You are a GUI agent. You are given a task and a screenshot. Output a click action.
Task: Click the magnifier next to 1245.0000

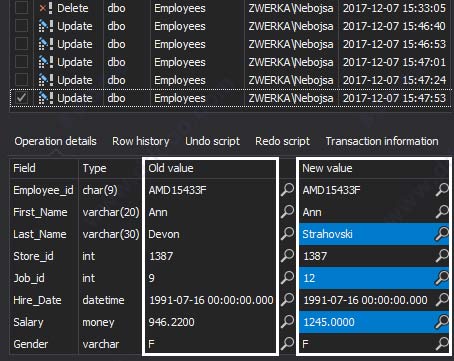442,322
